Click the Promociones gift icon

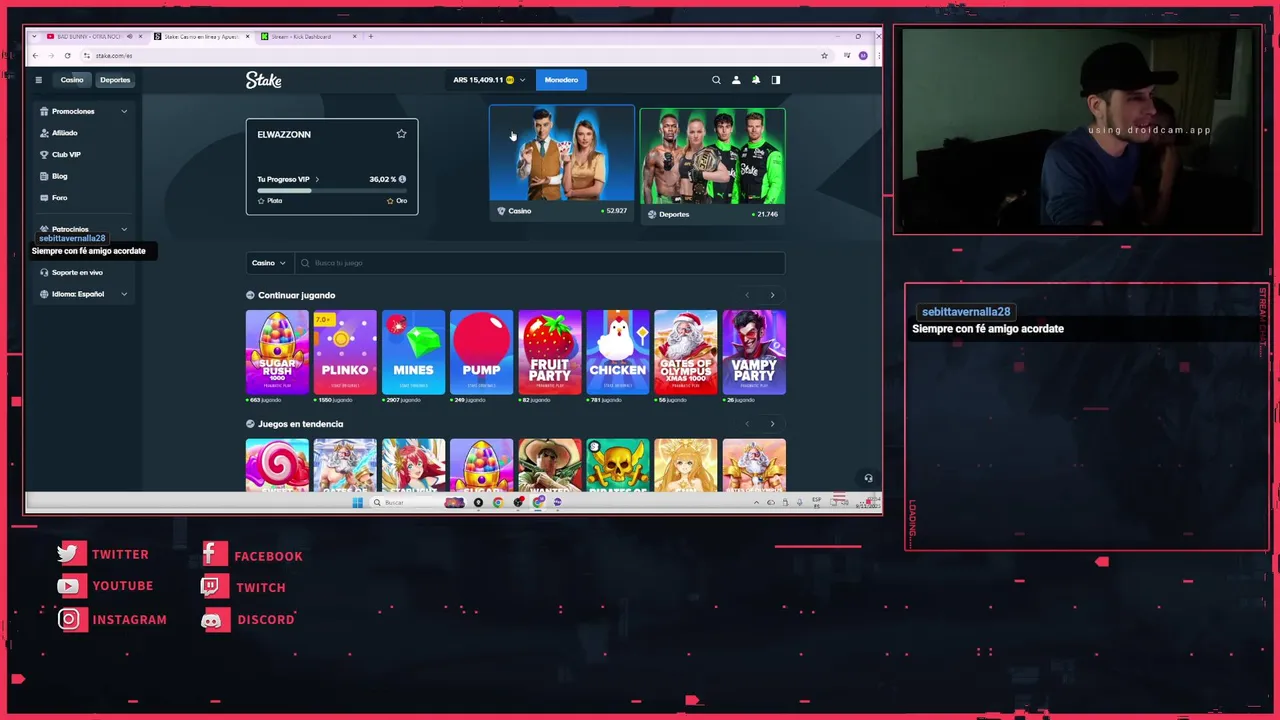tap(44, 111)
